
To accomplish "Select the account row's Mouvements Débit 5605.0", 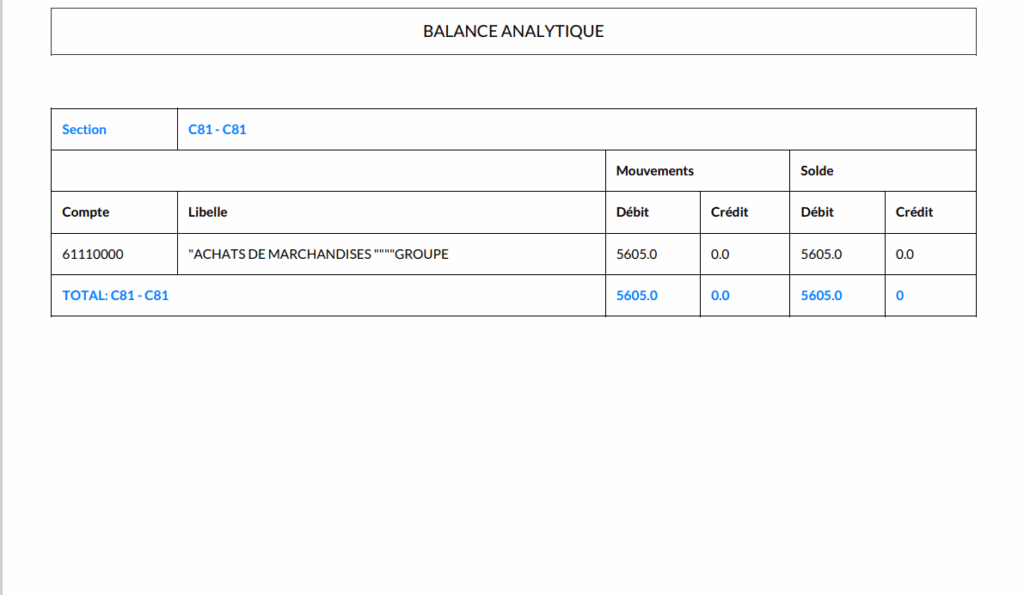I will (x=637, y=254).
